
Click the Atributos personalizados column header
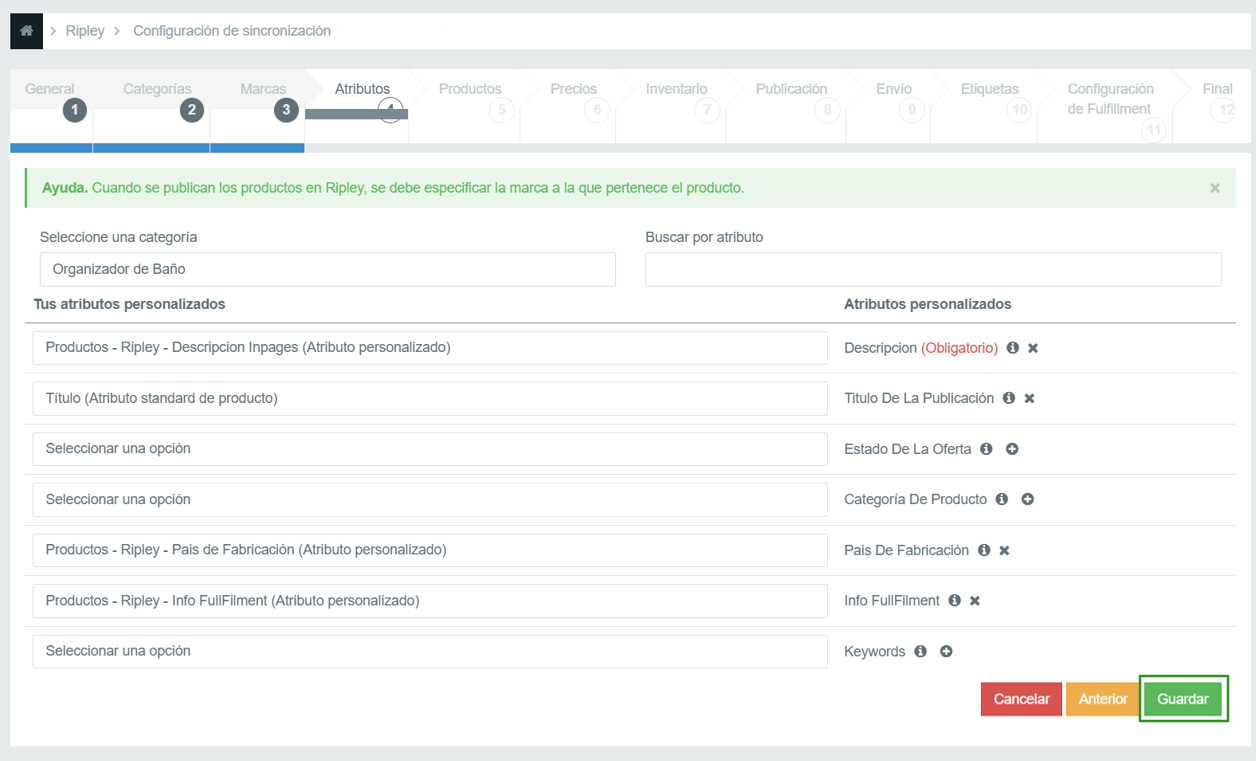928,304
